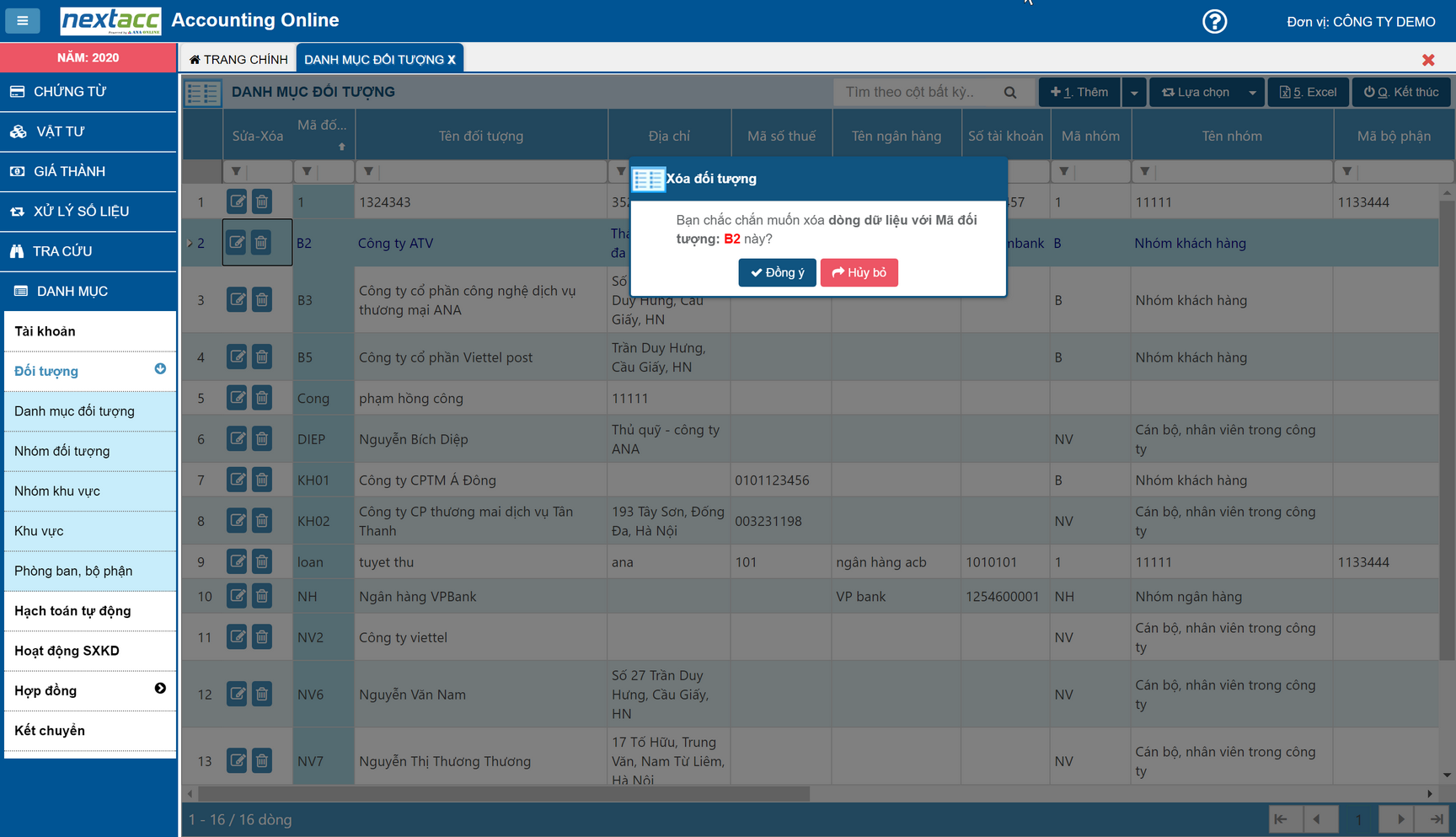Close the Danh mục đối tượng tab
The height and width of the screenshot is (837, 1456).
click(x=452, y=60)
